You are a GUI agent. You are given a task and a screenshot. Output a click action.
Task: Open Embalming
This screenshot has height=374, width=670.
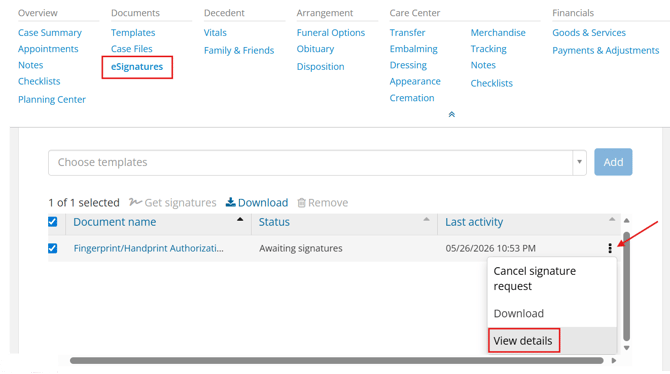click(414, 49)
